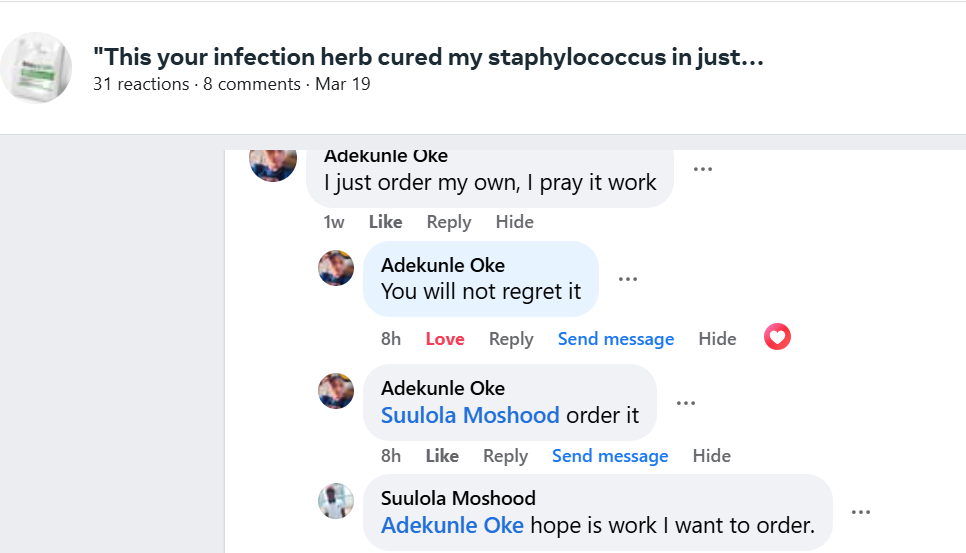Open options for "hope is work" comment

(x=861, y=512)
